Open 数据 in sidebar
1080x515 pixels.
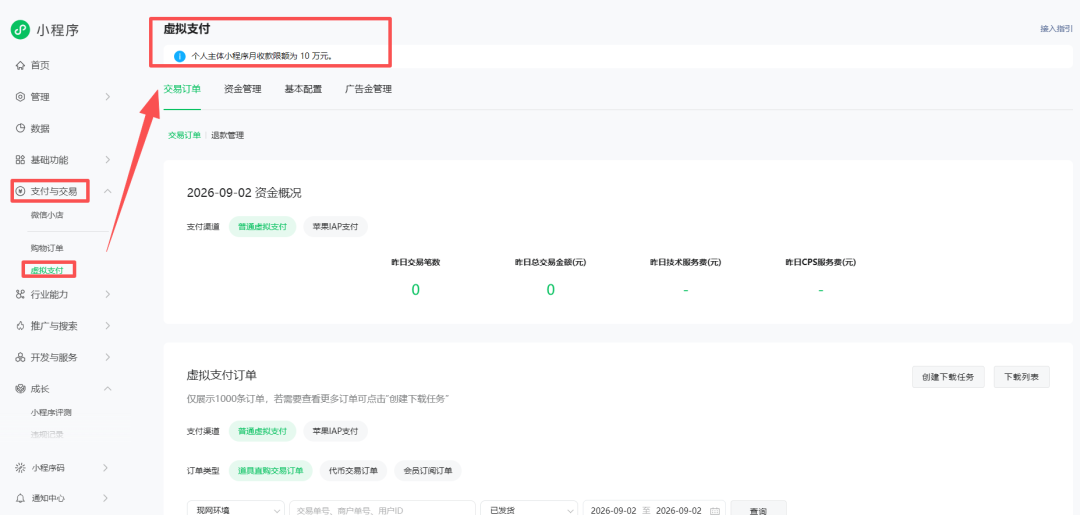(40, 129)
